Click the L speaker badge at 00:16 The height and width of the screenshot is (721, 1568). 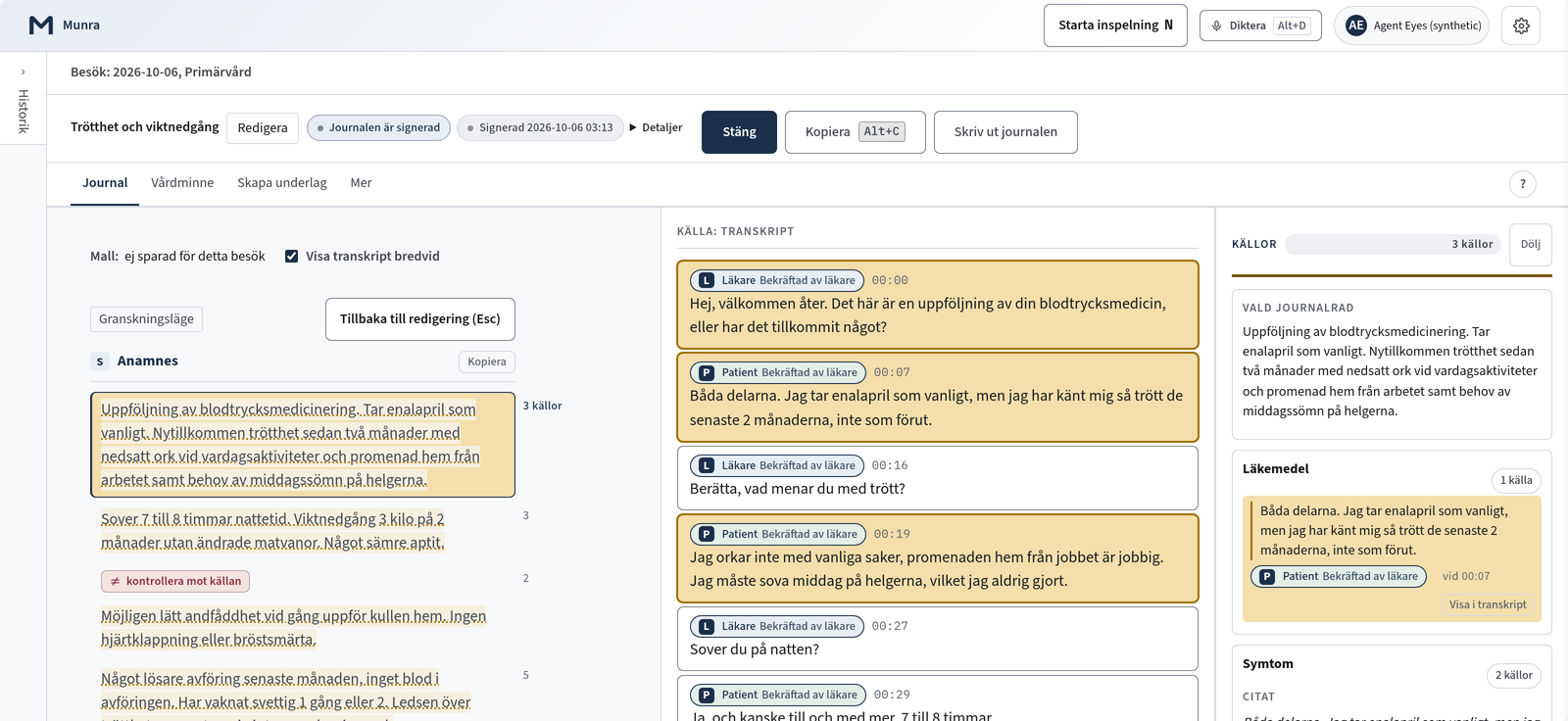pyautogui.click(x=707, y=465)
